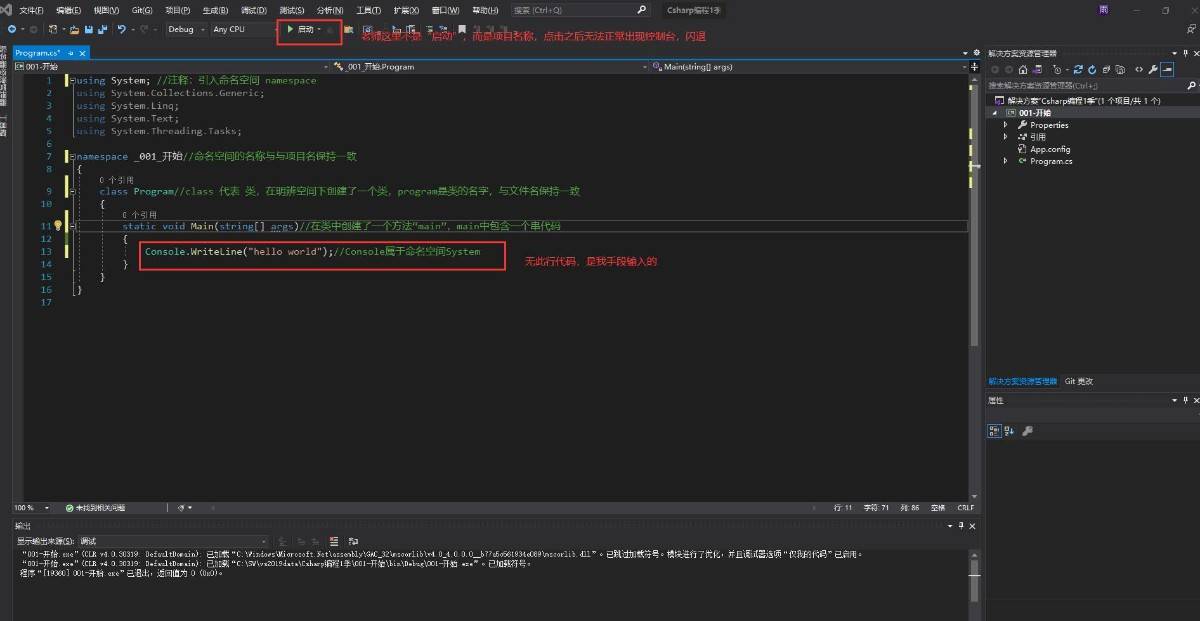Refresh the Solution Explorer tree
Screen dimensions: 1200x621
[x=1090, y=69]
